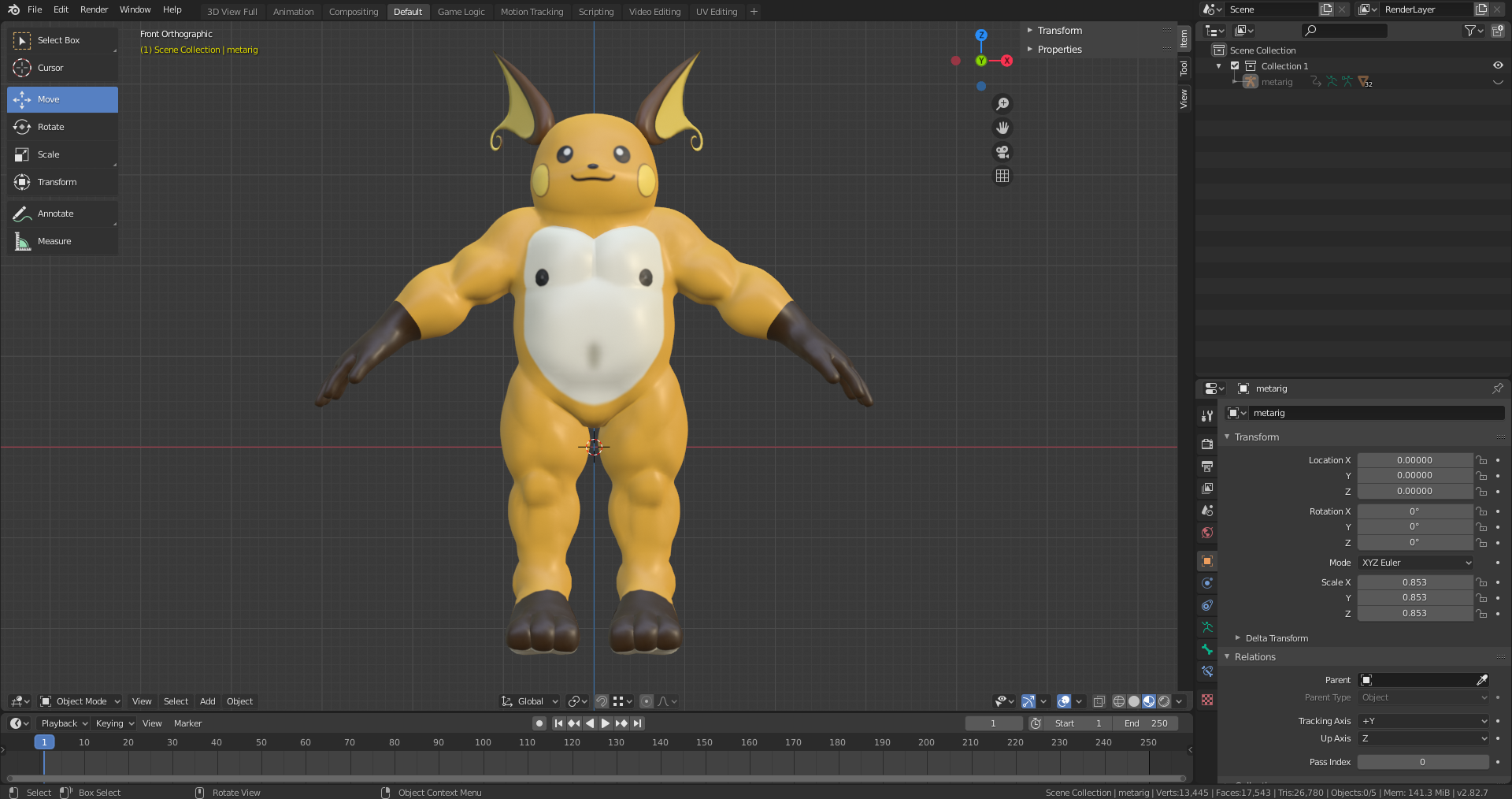Switch to the Scripting workspace tab

tap(596, 12)
